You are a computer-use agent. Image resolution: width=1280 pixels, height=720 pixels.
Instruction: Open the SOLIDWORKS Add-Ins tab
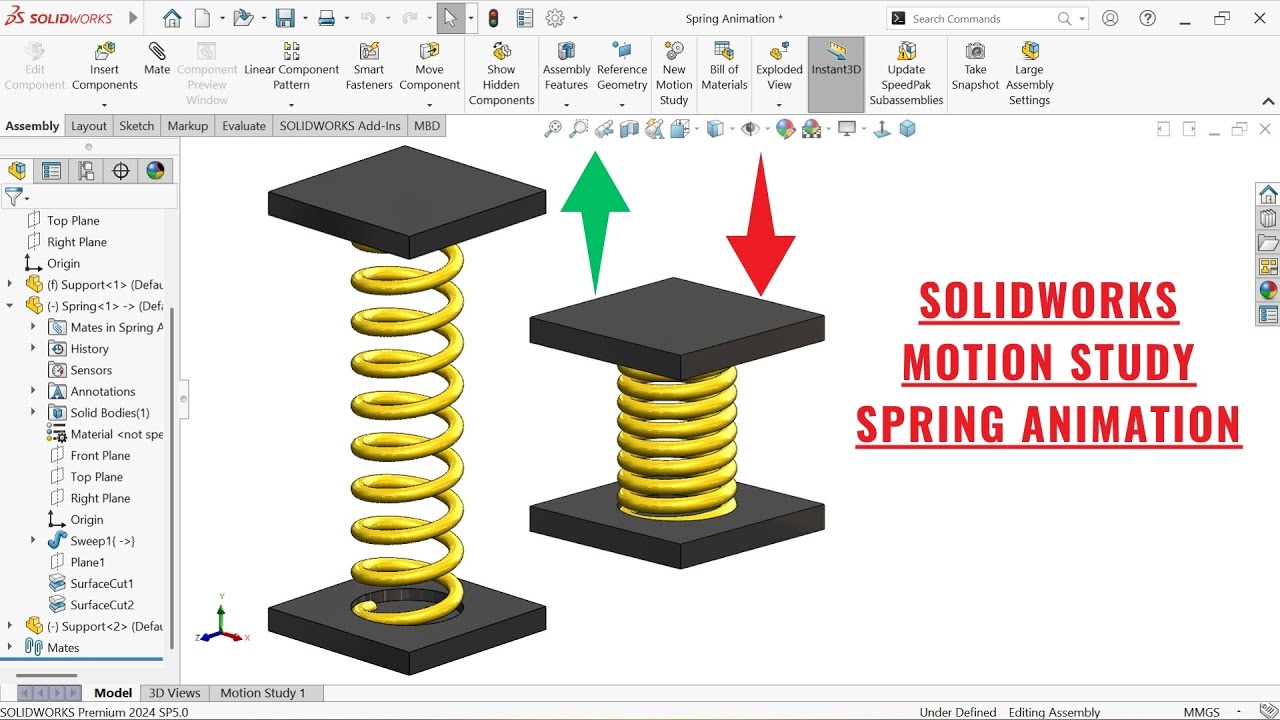[340, 126]
